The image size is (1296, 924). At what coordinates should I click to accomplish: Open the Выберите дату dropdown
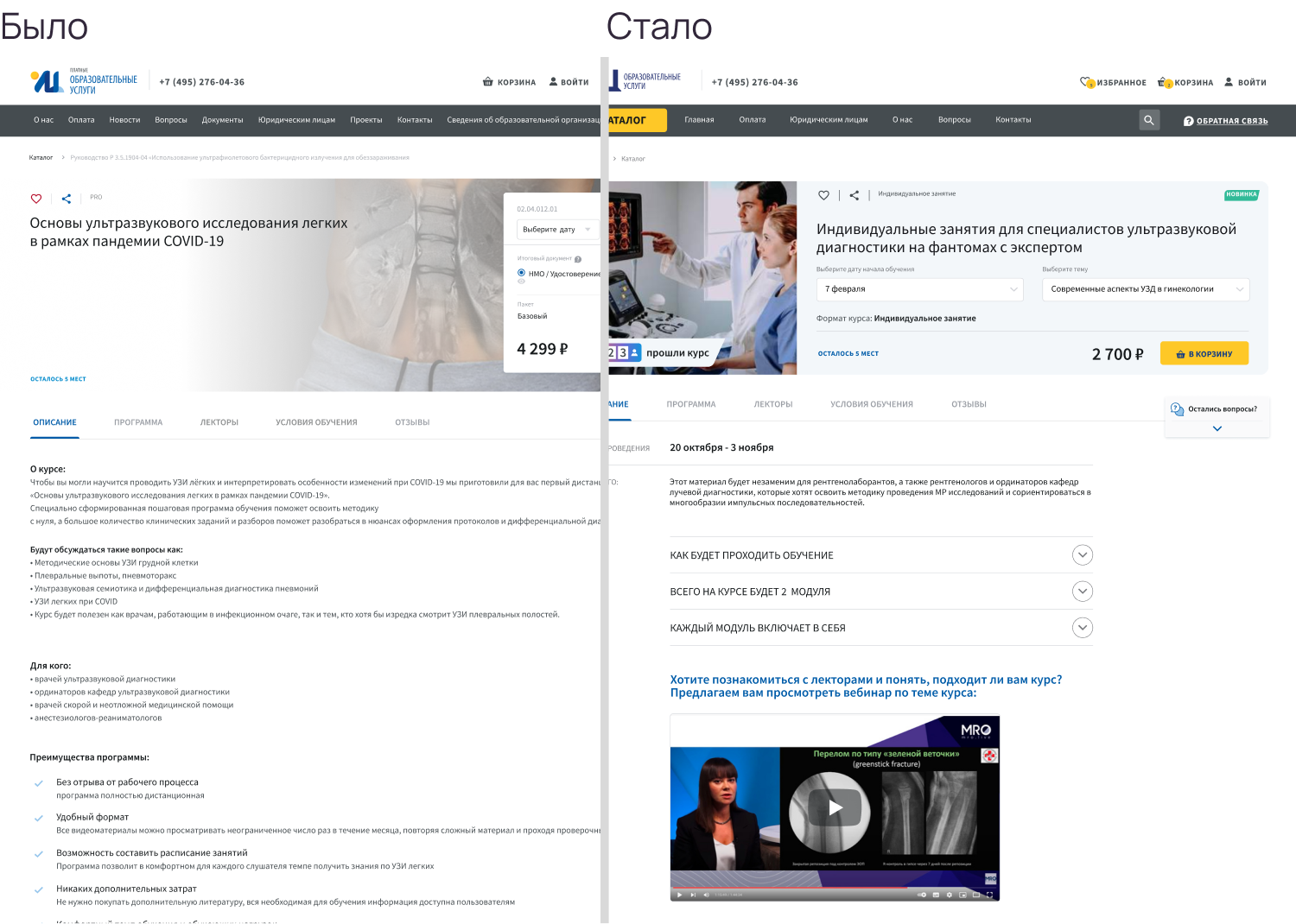[x=557, y=230]
